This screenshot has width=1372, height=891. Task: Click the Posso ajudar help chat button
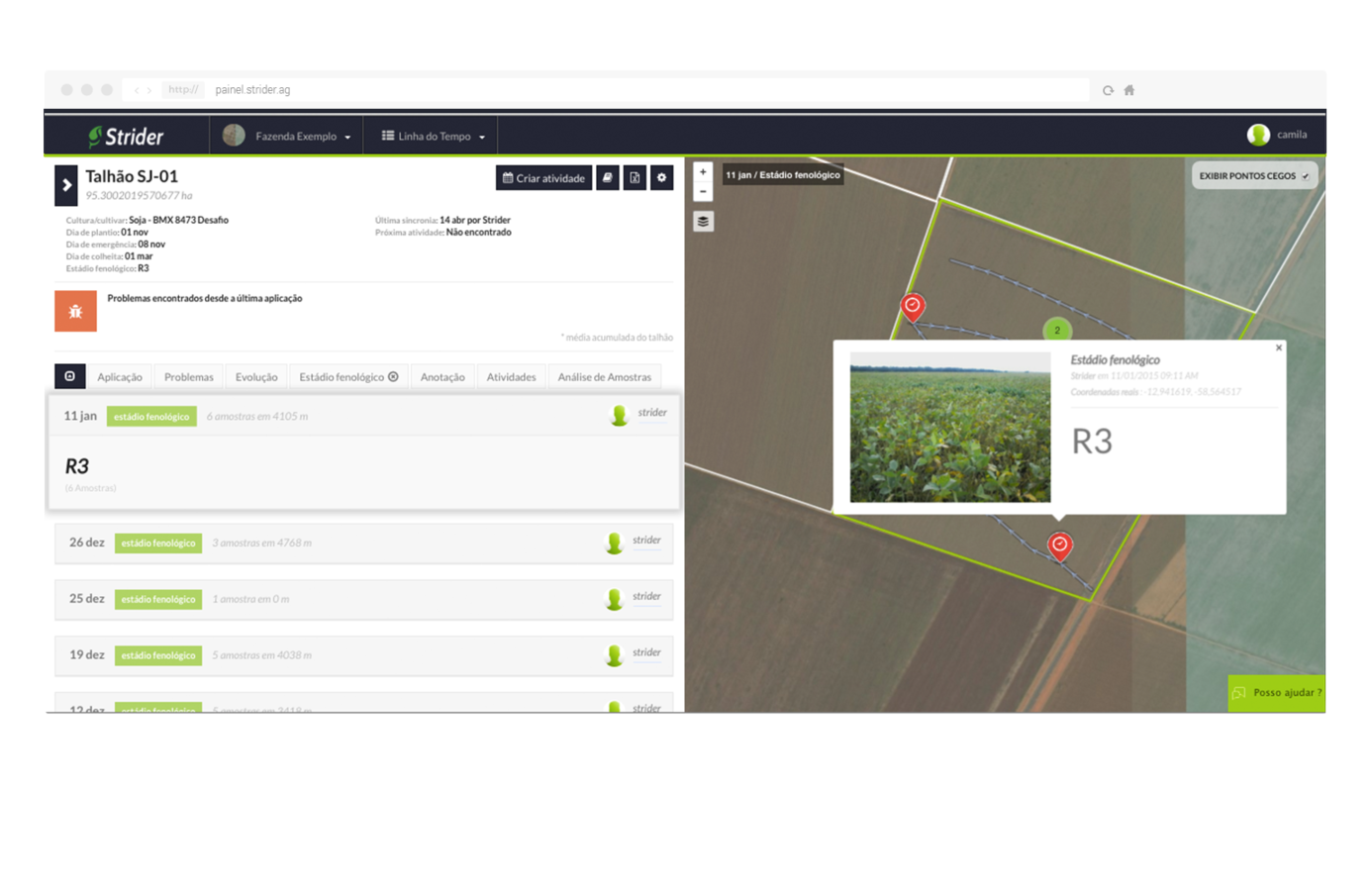coord(1277,693)
